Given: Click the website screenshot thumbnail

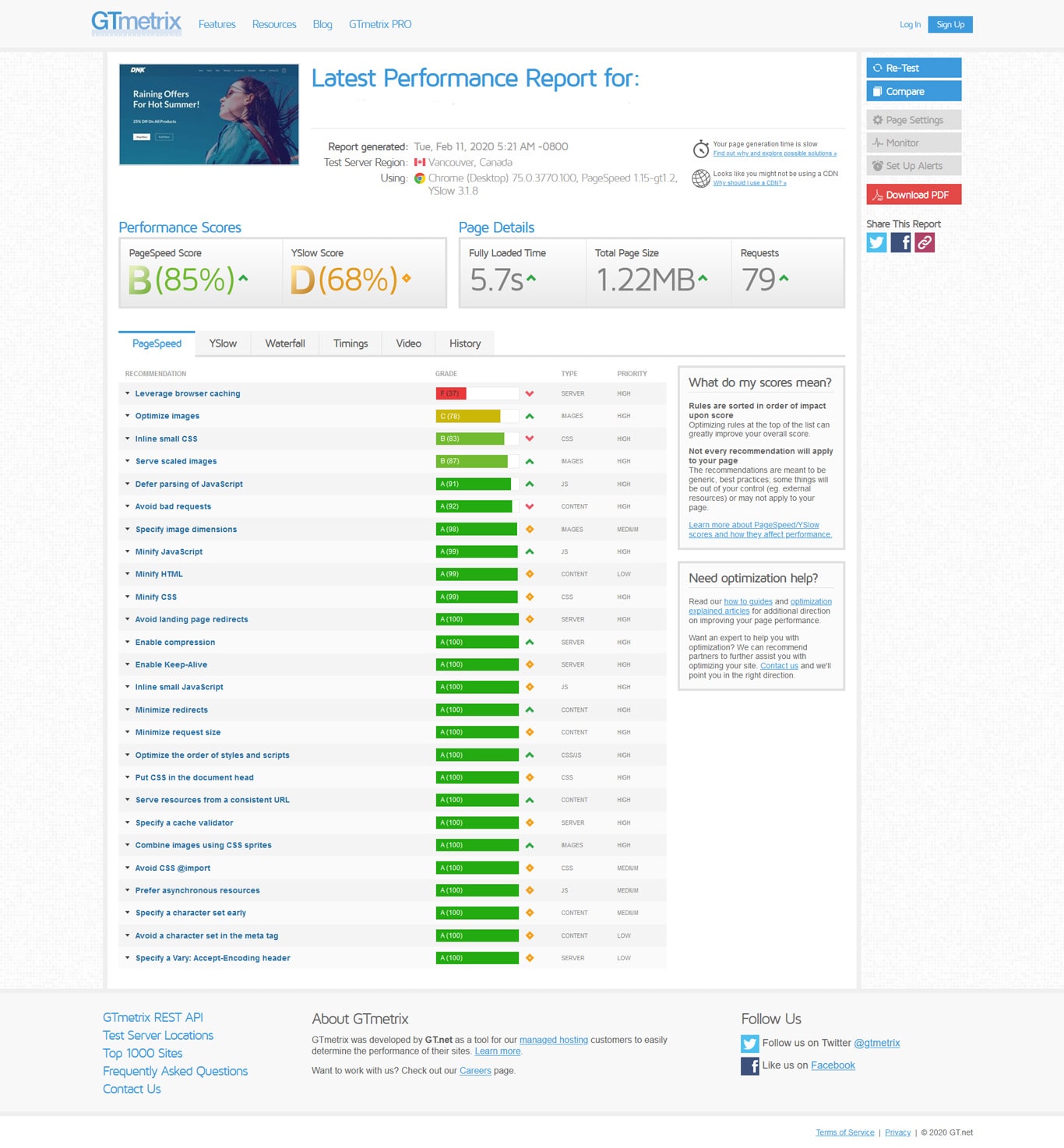Looking at the screenshot, I should (209, 114).
